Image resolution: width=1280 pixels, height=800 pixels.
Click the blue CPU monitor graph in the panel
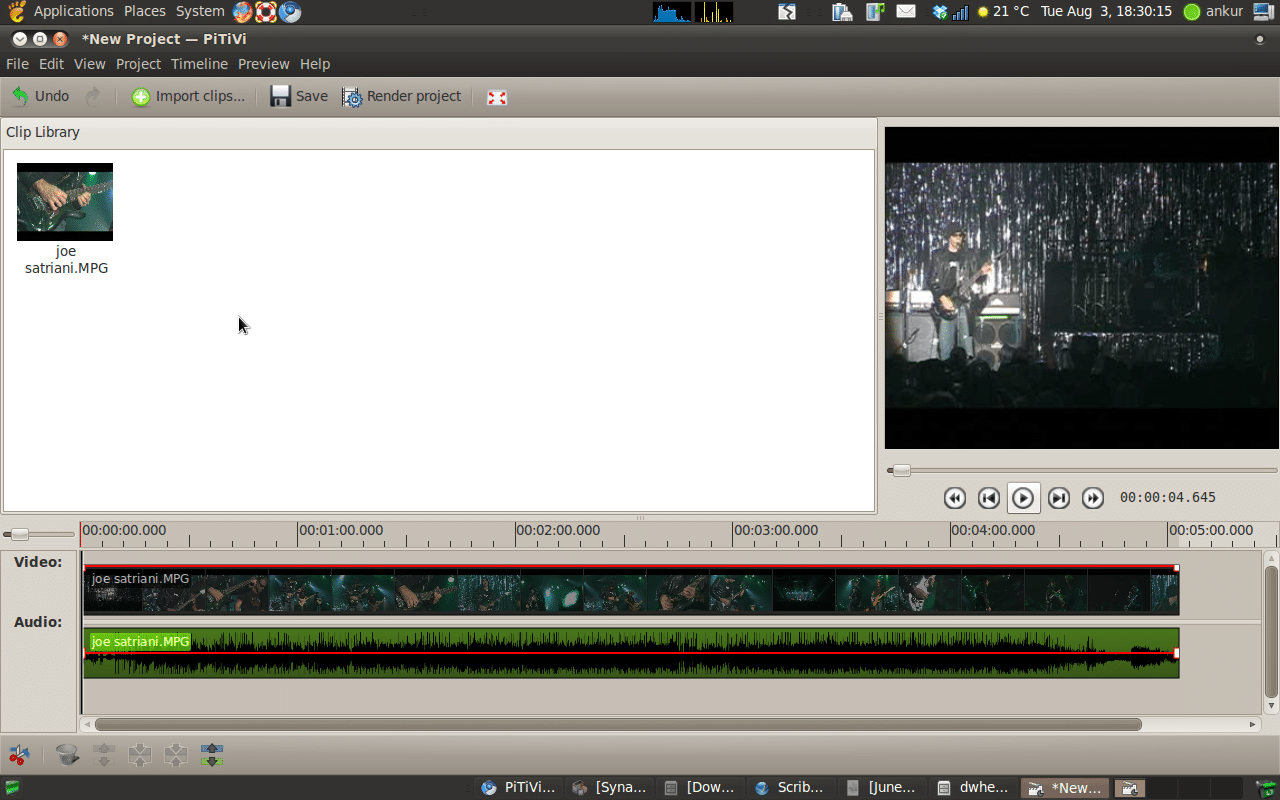[672, 12]
